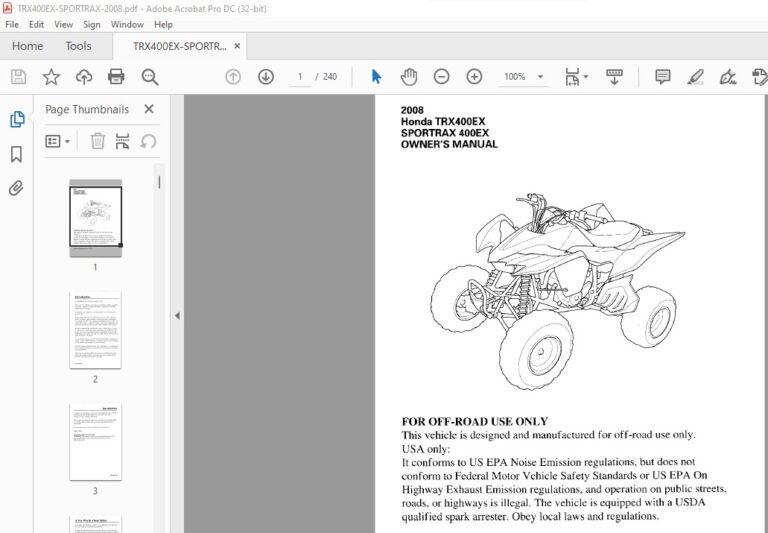Go to next page arrow

(266, 77)
